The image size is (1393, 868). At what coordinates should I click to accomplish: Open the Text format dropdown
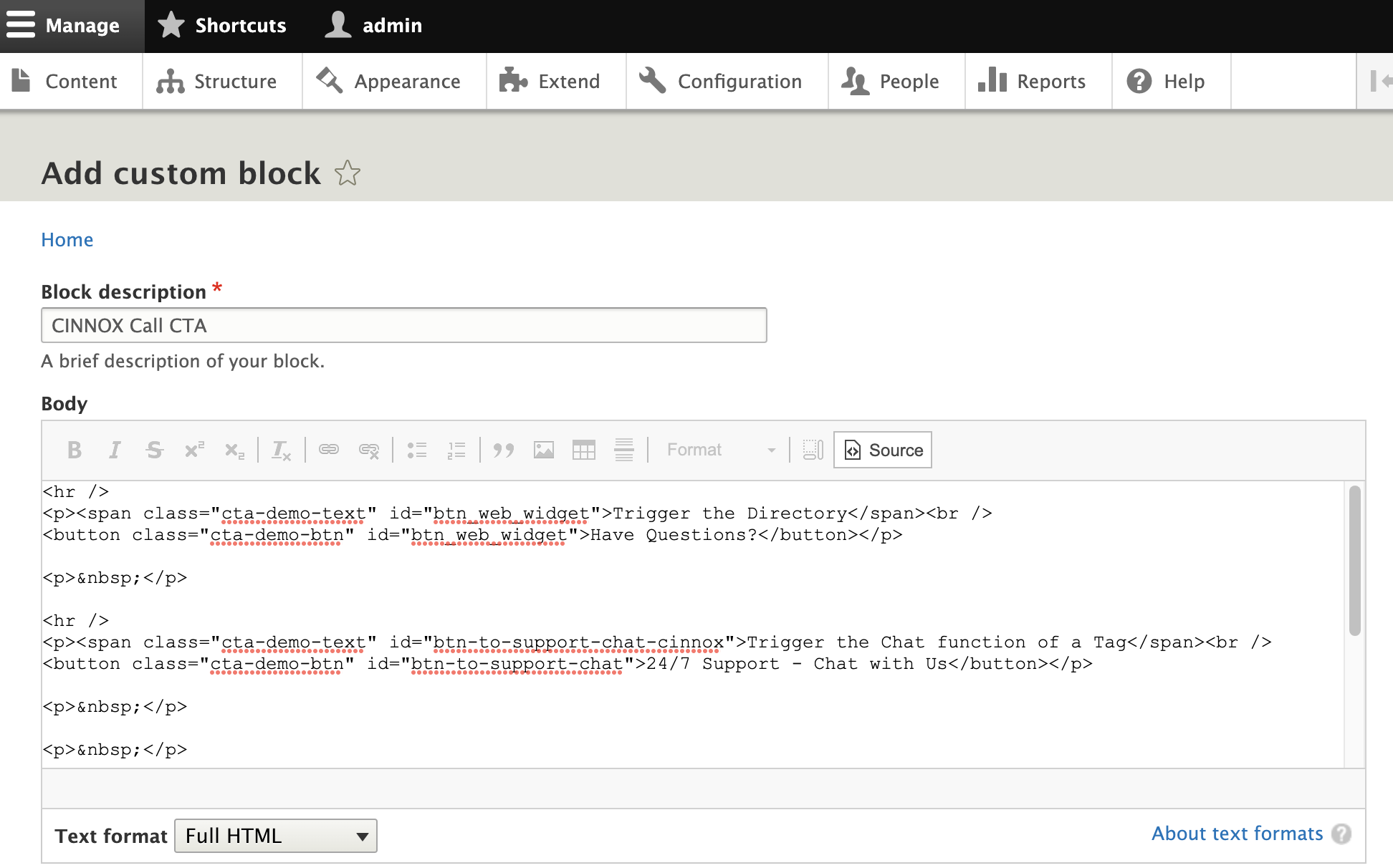coord(276,836)
